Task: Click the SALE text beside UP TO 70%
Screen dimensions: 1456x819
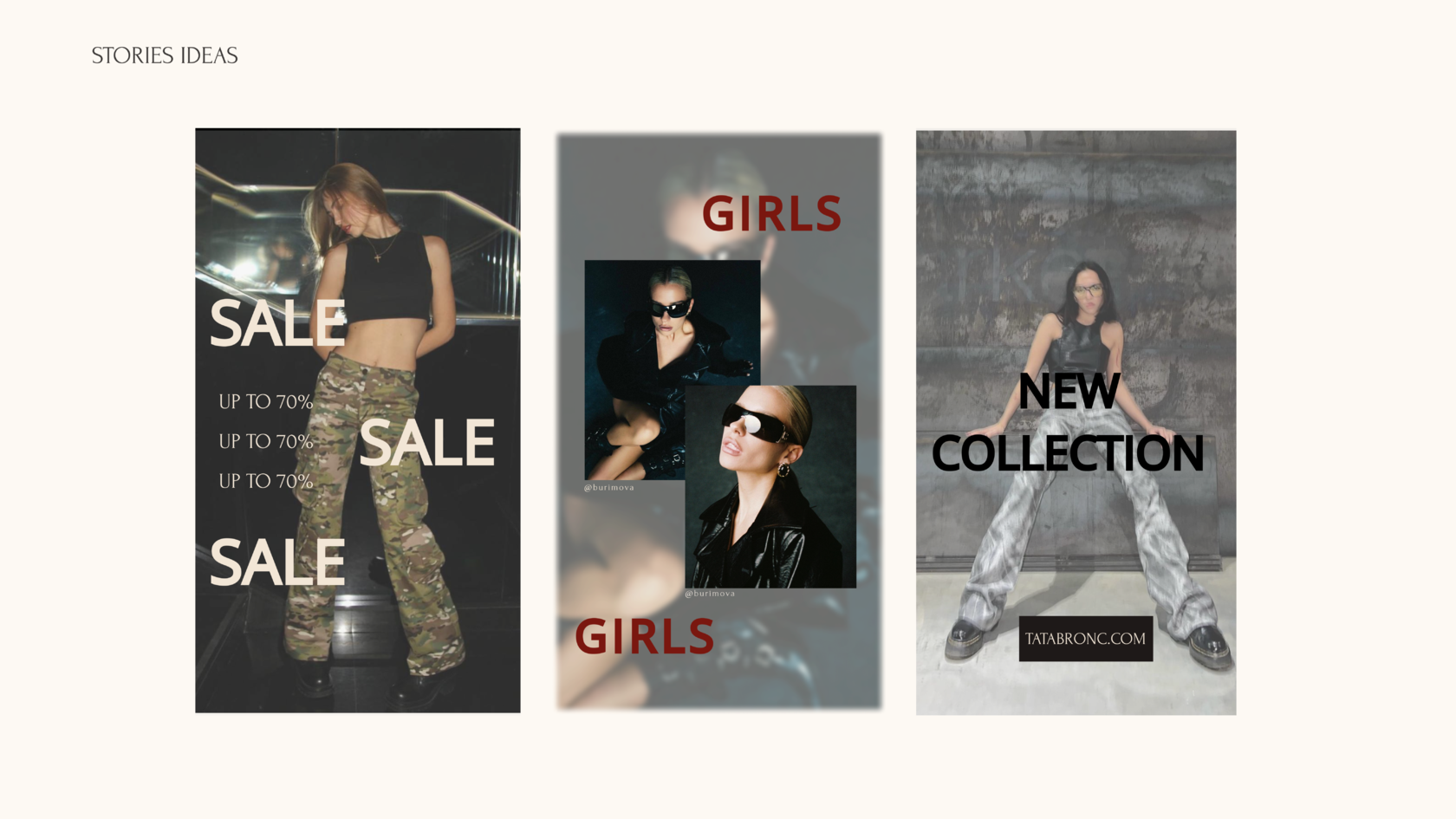Action: coord(426,443)
